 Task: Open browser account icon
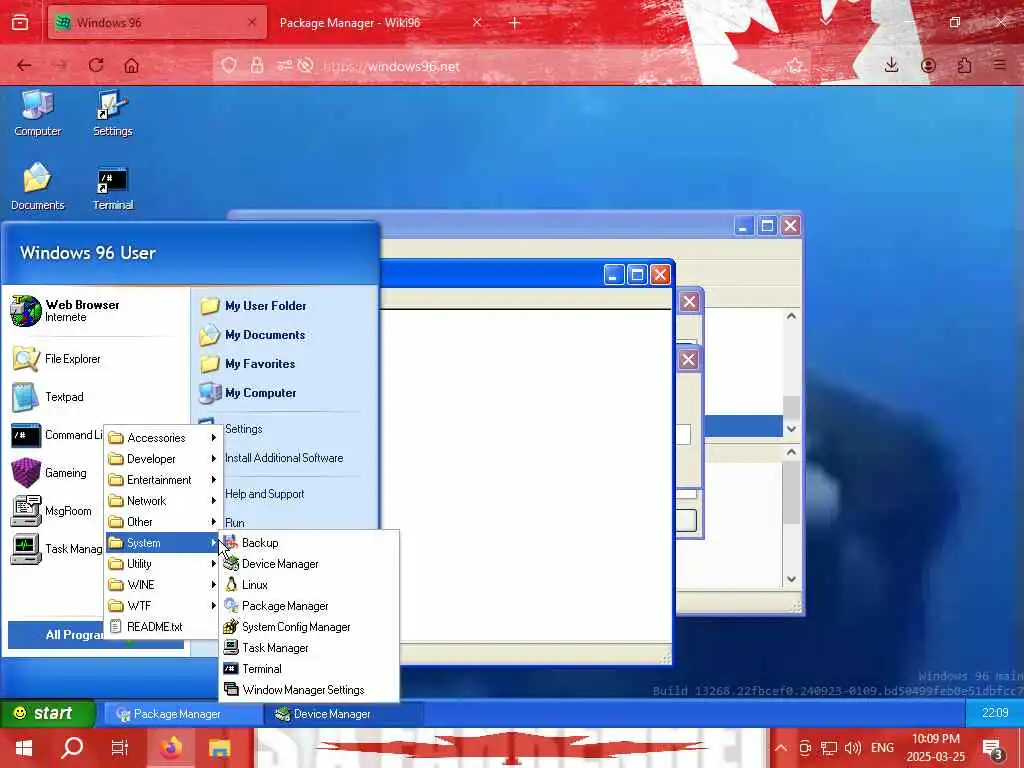coord(928,65)
